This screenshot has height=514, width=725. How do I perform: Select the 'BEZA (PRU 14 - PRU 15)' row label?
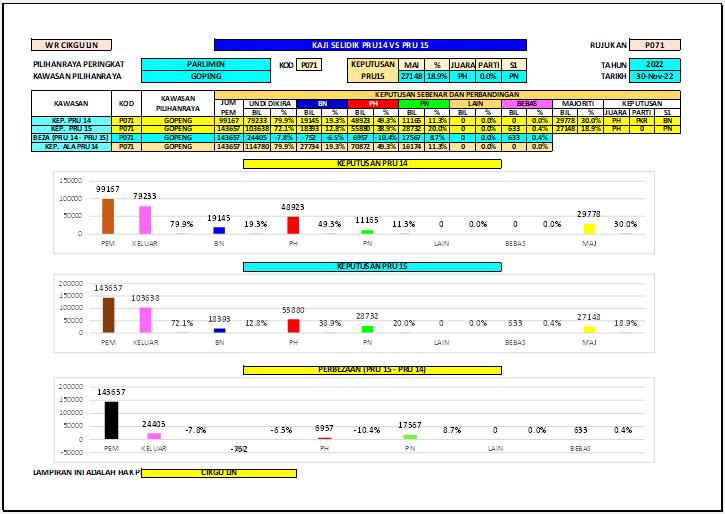pos(71,138)
